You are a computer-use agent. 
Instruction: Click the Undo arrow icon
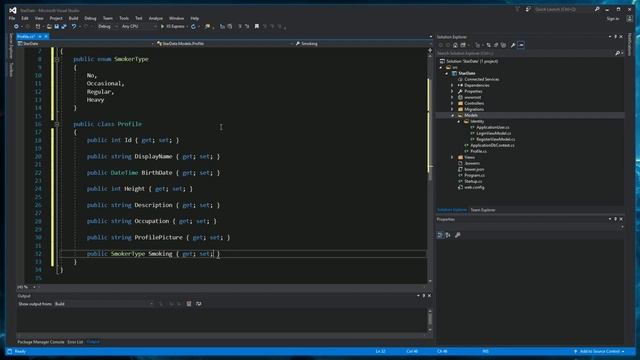(74, 27)
